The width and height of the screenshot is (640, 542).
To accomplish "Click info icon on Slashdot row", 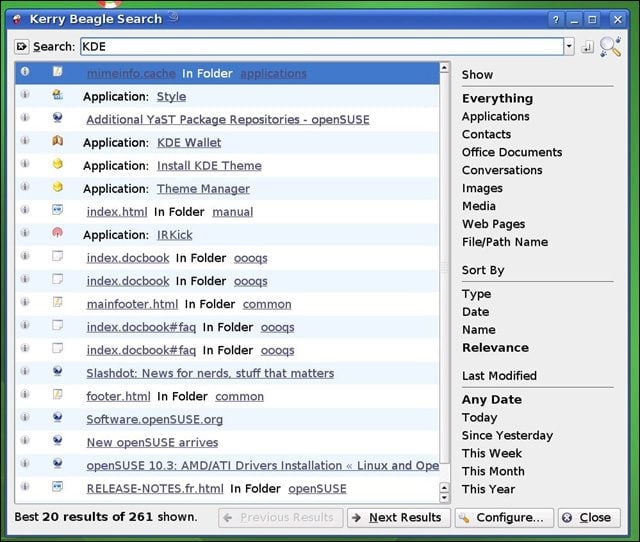I will [25, 371].
